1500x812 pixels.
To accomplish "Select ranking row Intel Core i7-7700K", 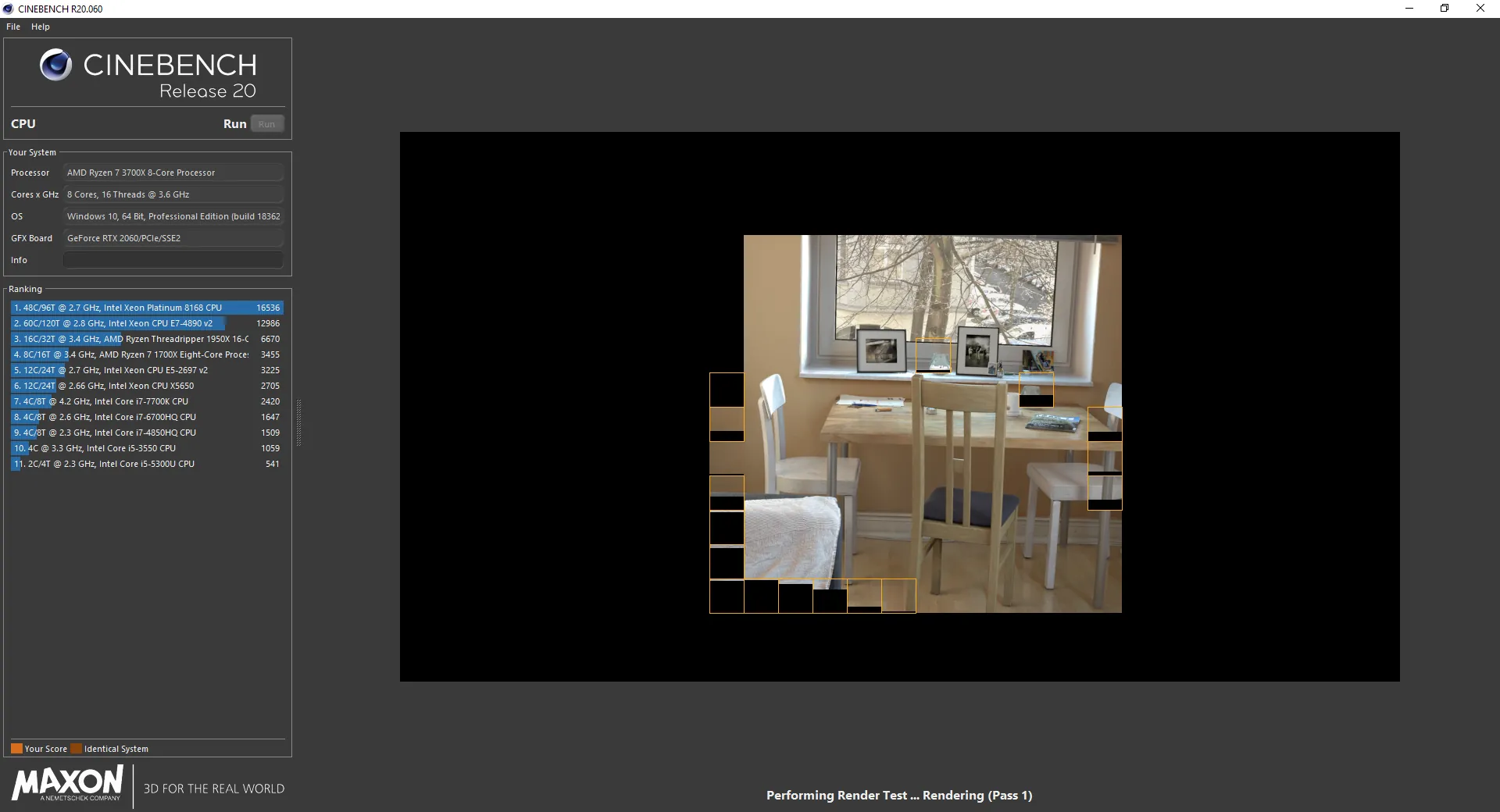I will coord(147,401).
